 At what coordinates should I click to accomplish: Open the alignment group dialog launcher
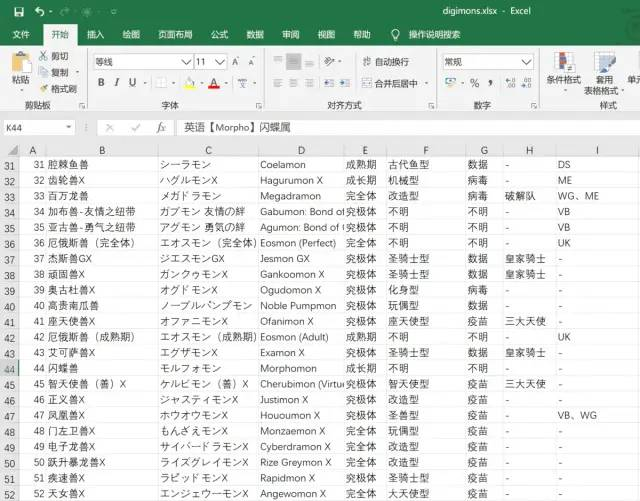(431, 106)
